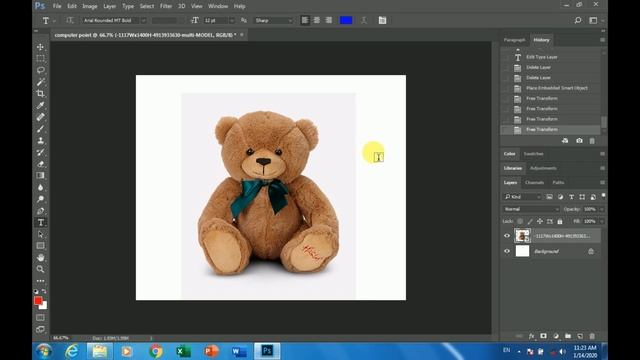Select the Crop tool

pos(40,94)
